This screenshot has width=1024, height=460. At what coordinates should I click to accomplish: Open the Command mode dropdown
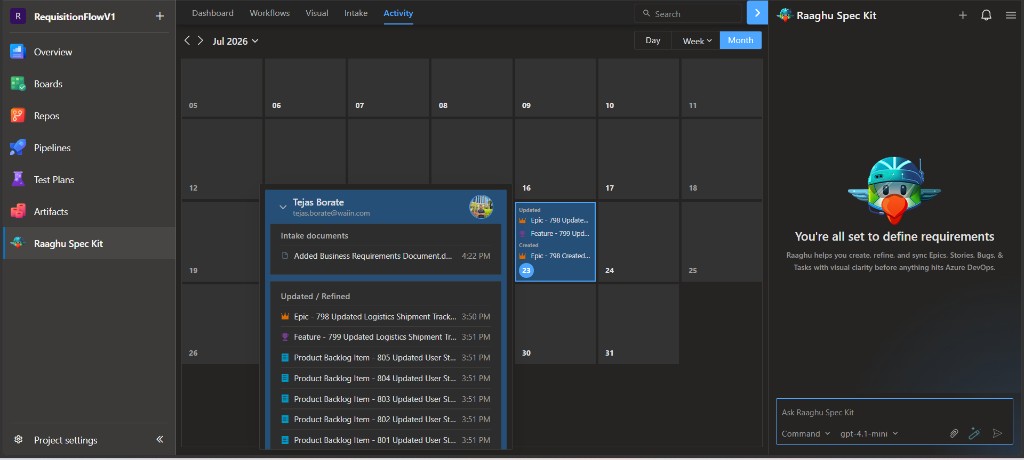point(806,433)
